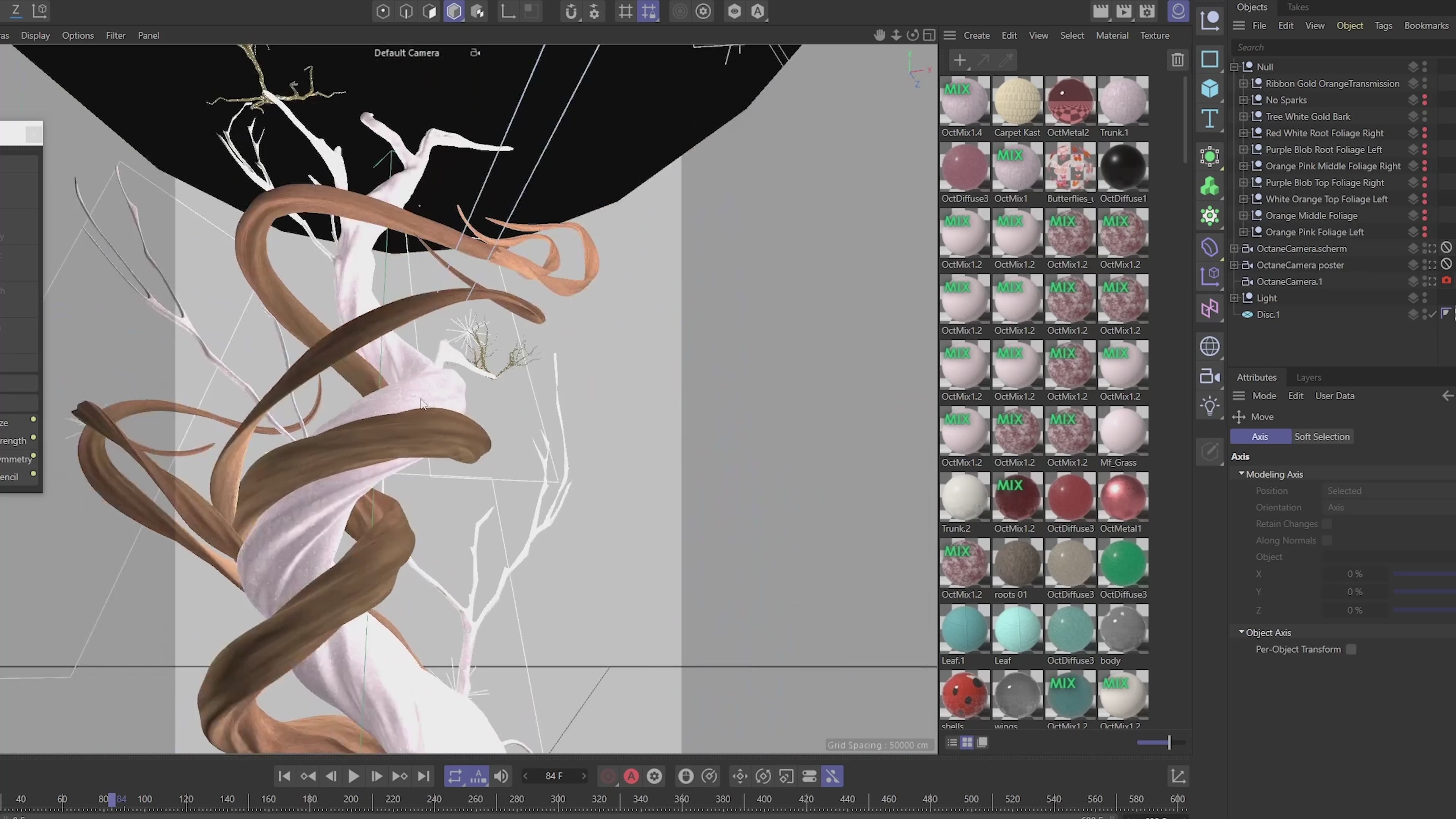Screen dimensions: 1456x819
Task: Collapse the top Null hierarchy
Action: click(x=1235, y=67)
